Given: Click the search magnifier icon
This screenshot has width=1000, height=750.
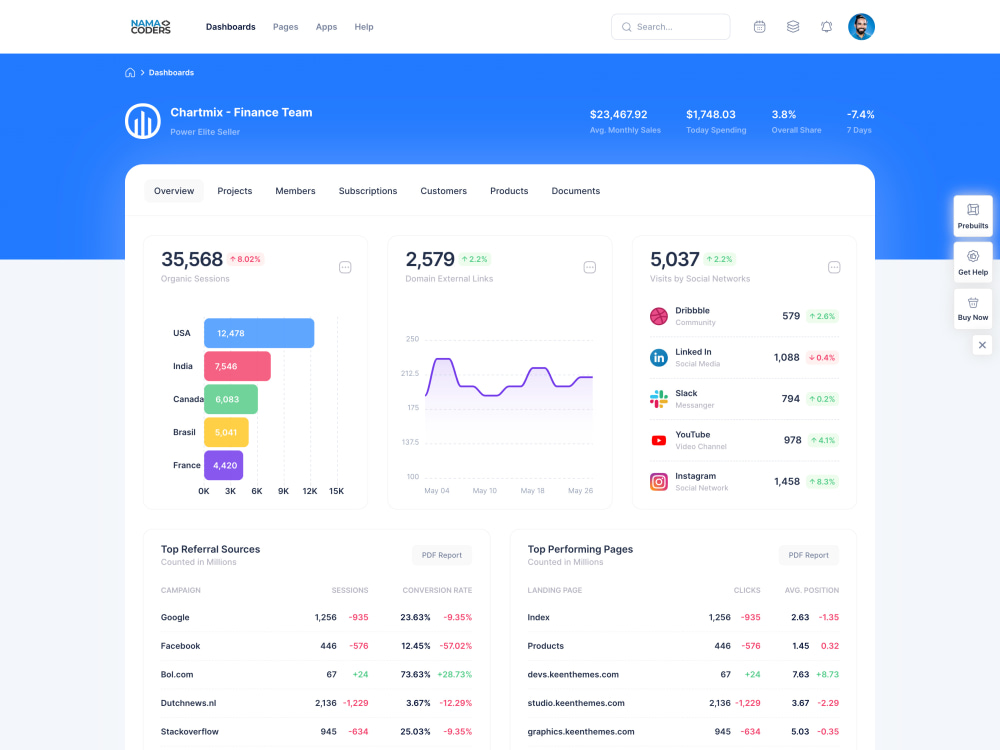Looking at the screenshot, I should (x=626, y=27).
